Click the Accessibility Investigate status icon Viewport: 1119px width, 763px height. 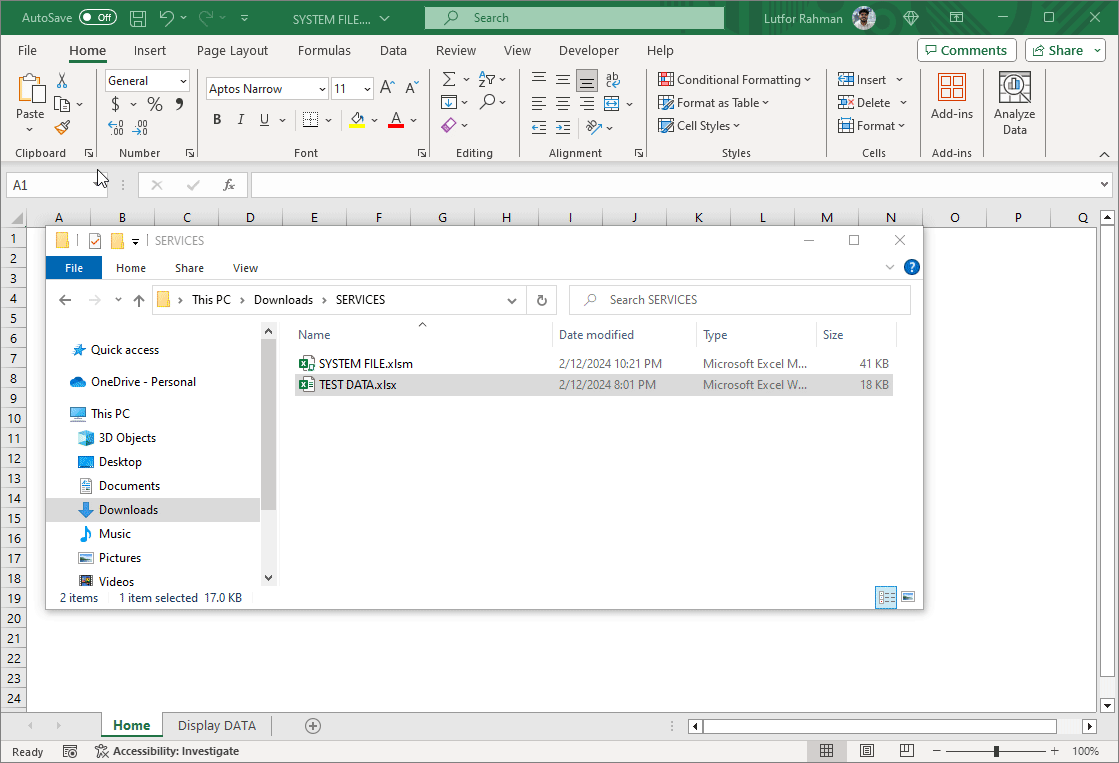[x=102, y=751]
